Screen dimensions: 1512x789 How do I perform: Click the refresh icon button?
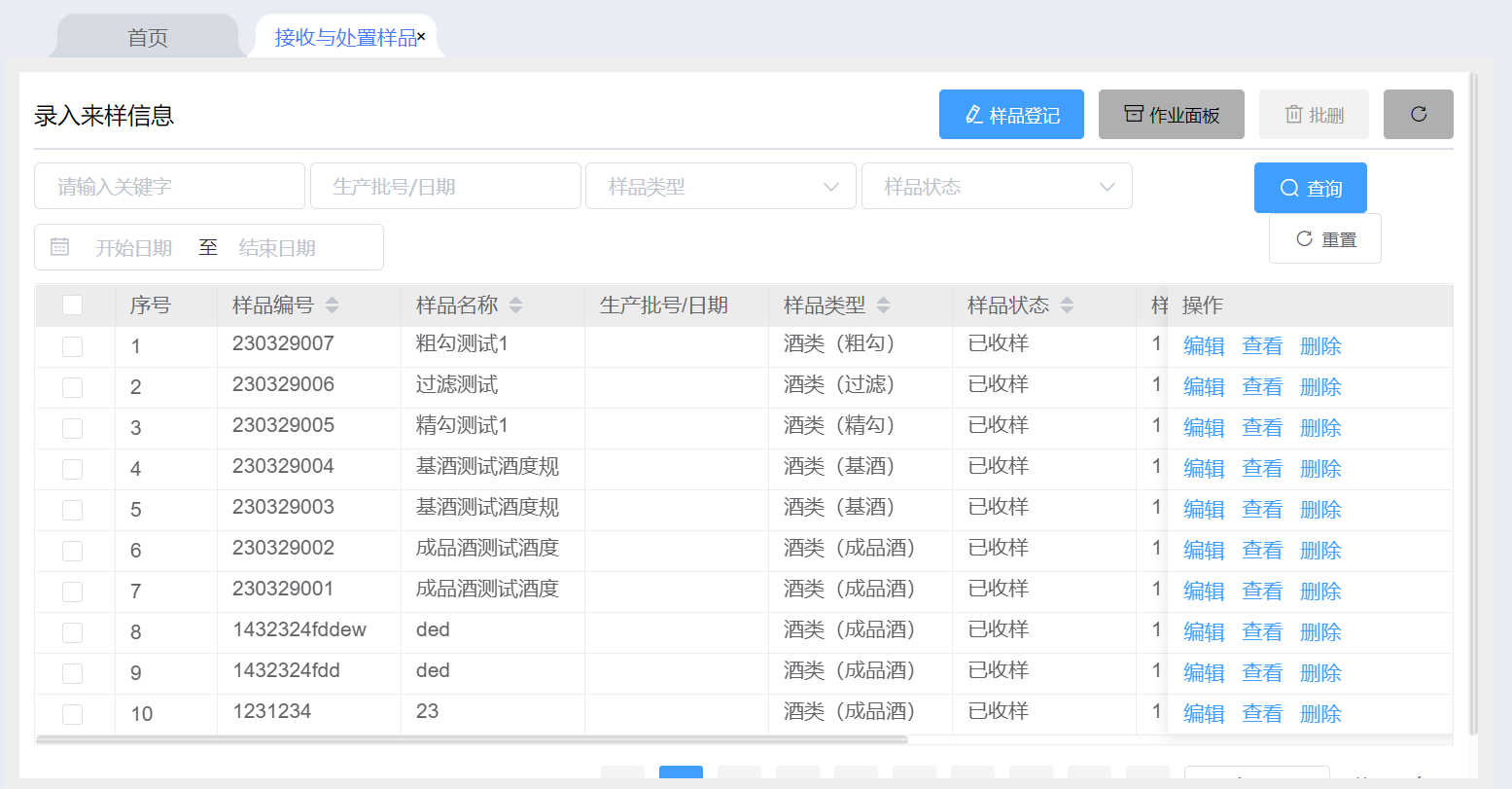1418,115
